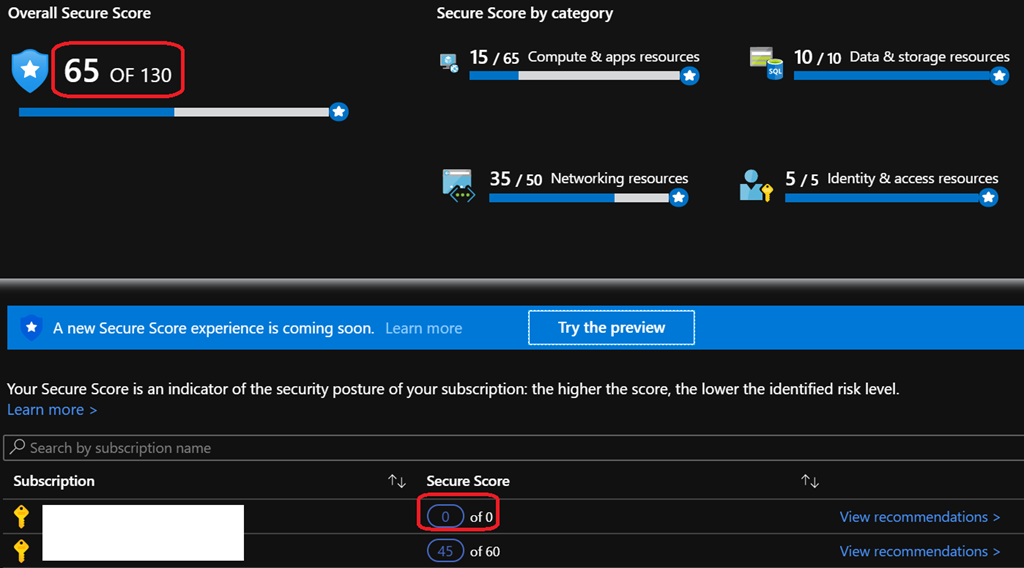This screenshot has width=1024, height=568.
Task: Click the Networking resources progress bar
Action: click(578, 198)
